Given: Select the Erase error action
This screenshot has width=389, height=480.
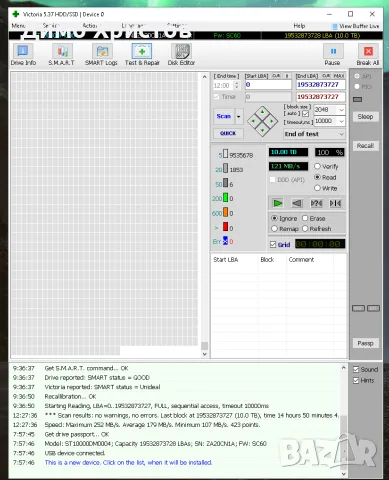Looking at the screenshot, I should [305, 218].
